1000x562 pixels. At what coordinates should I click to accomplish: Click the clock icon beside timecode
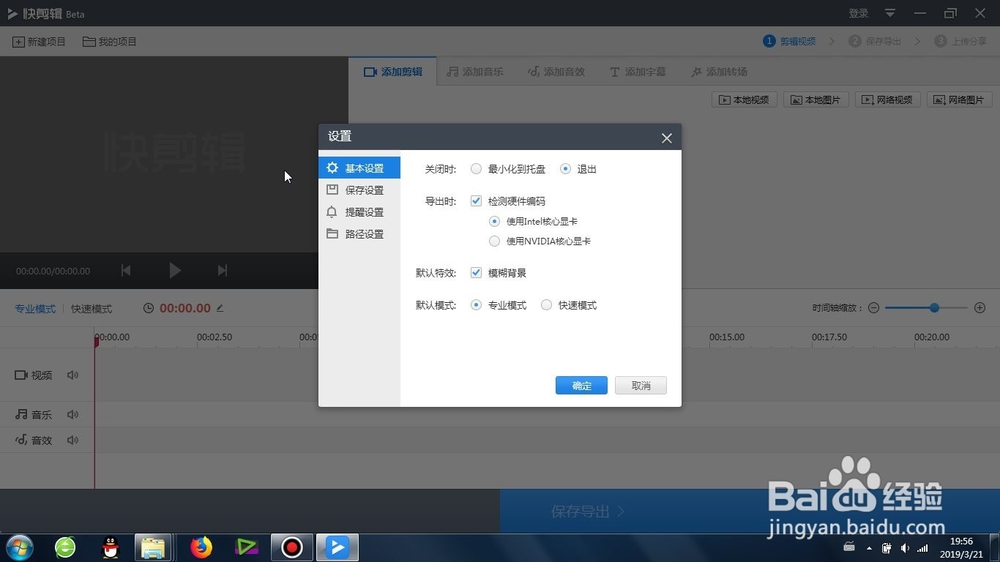tap(148, 308)
